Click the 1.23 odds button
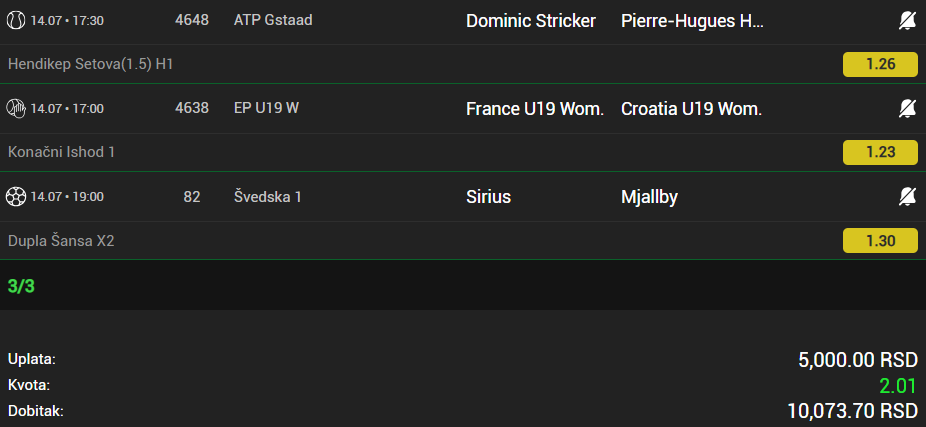 (x=880, y=152)
